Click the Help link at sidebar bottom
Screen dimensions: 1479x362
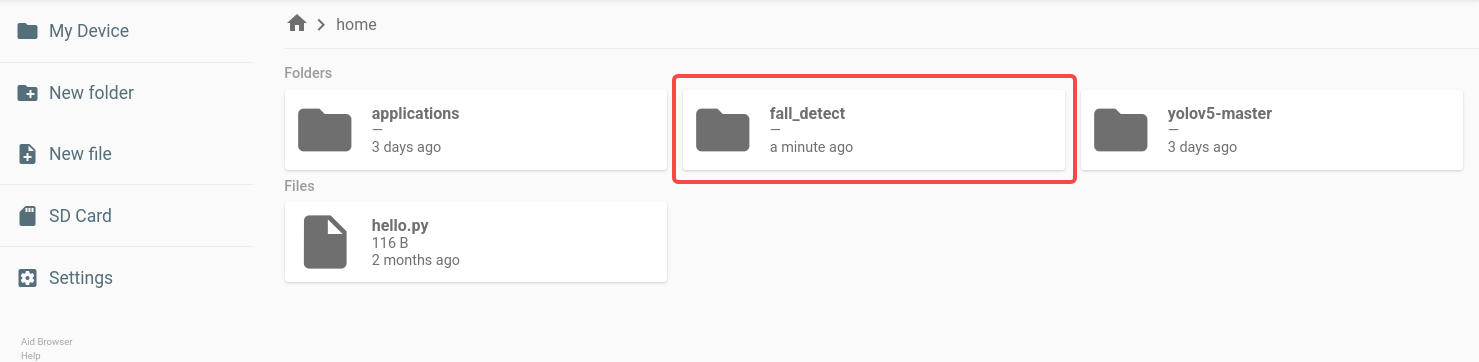click(x=30, y=355)
